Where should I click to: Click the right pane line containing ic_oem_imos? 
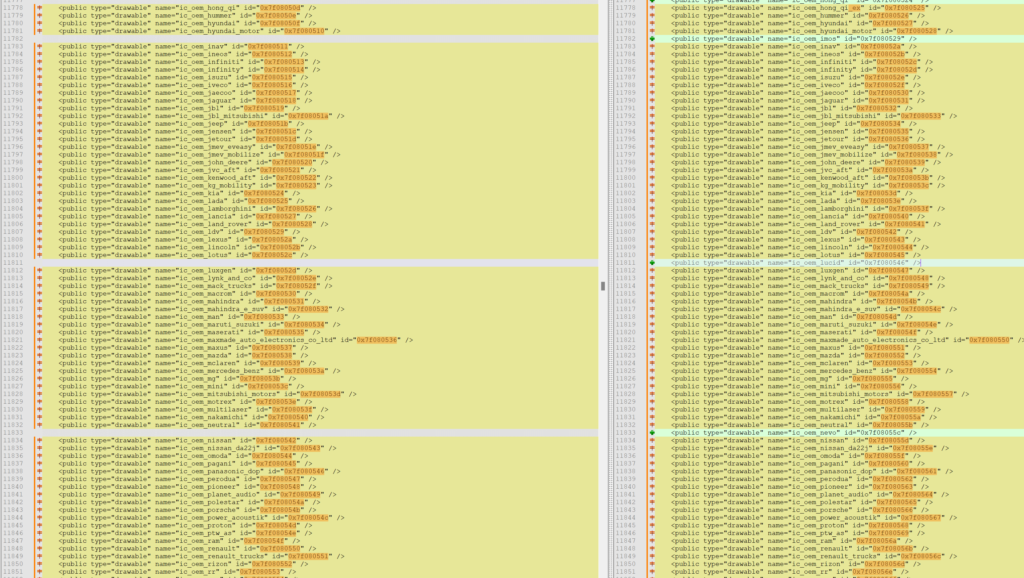[793, 39]
